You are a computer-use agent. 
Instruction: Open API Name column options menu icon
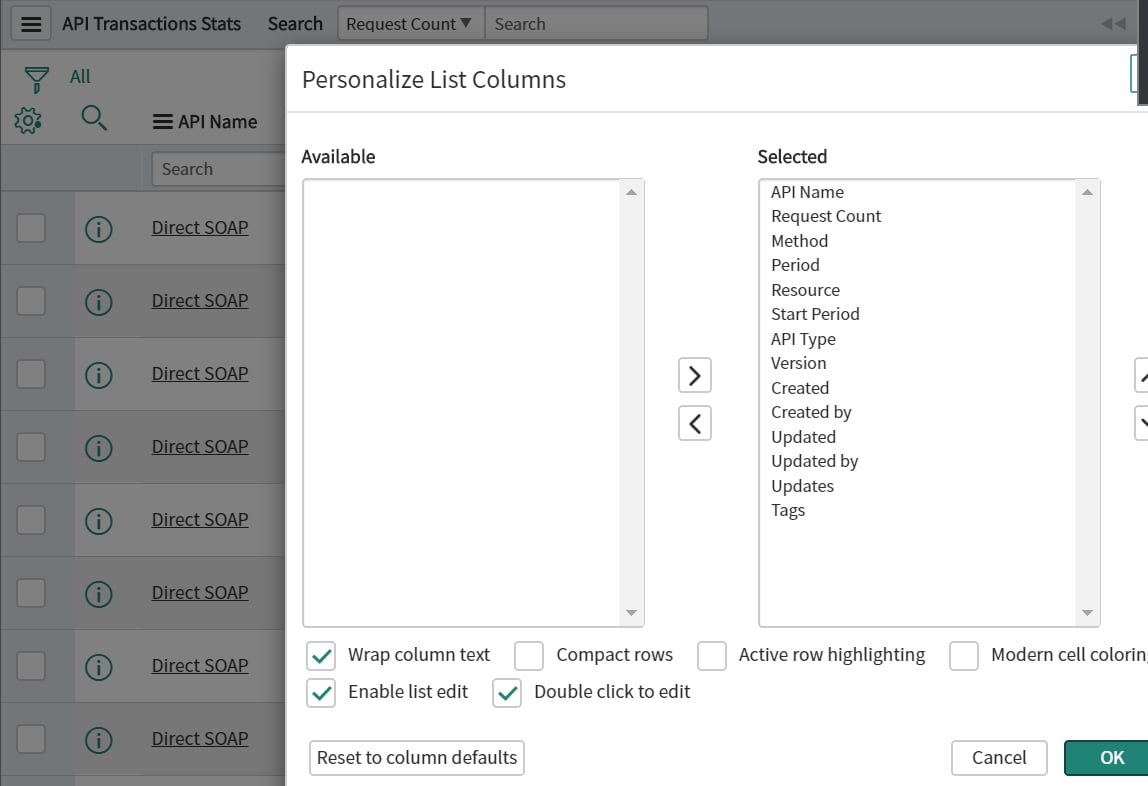coord(163,121)
